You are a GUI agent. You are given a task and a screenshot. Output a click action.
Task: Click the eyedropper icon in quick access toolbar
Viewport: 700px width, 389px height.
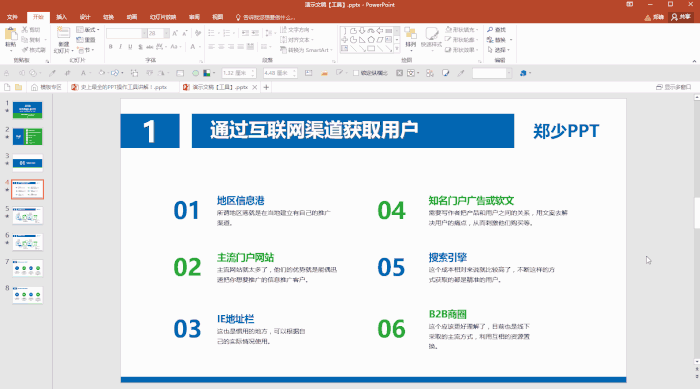pos(52,73)
